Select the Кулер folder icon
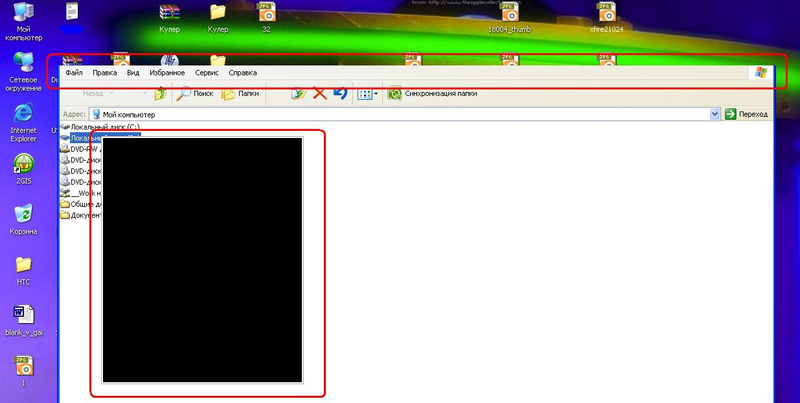The height and width of the screenshot is (403, 800). coord(218,18)
